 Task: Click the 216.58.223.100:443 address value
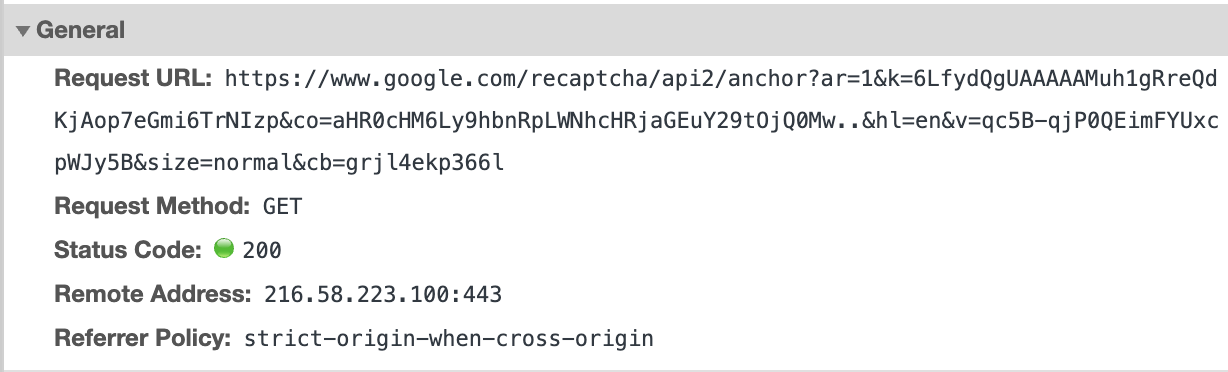(x=382, y=295)
